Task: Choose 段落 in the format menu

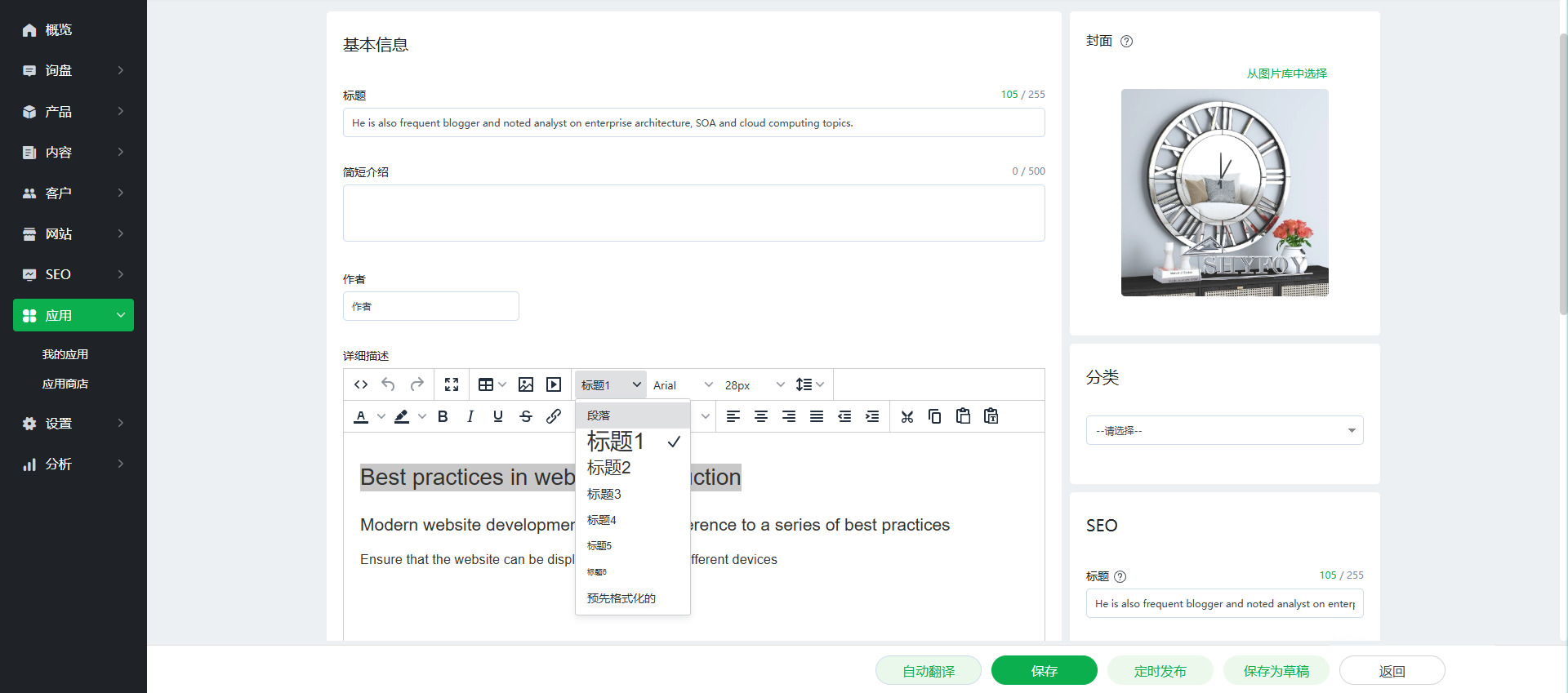Action: (x=599, y=415)
